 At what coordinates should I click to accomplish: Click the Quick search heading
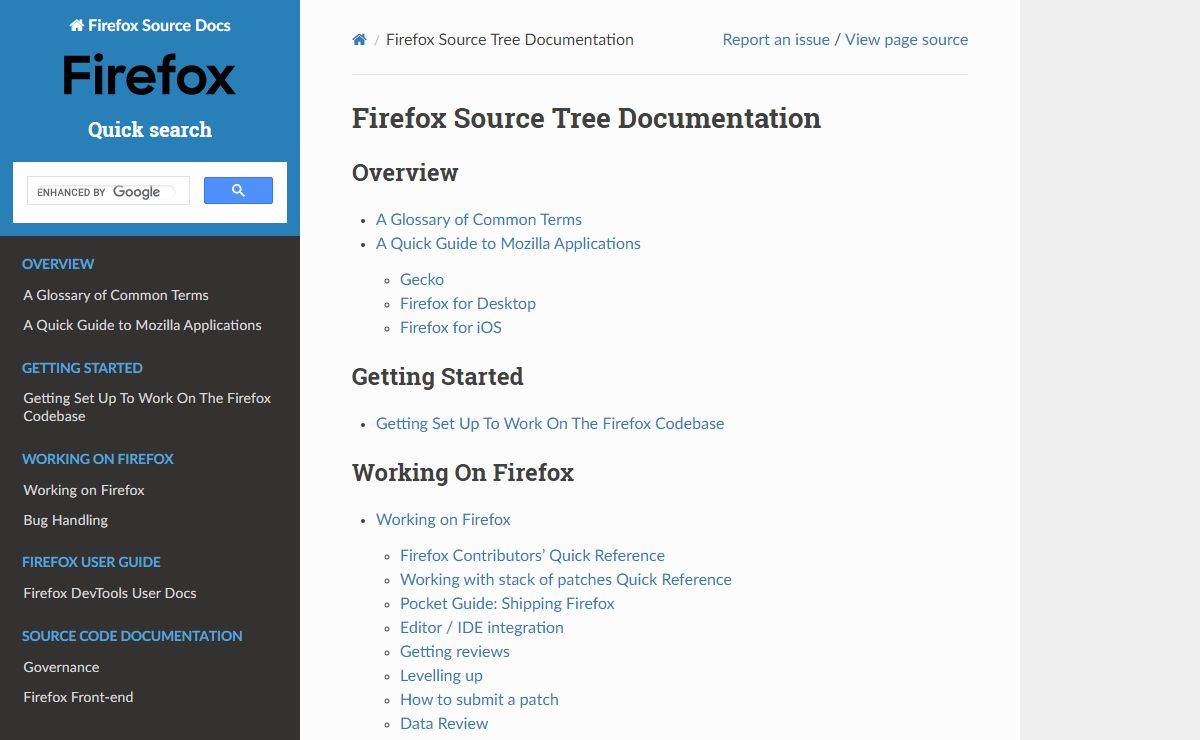(150, 129)
